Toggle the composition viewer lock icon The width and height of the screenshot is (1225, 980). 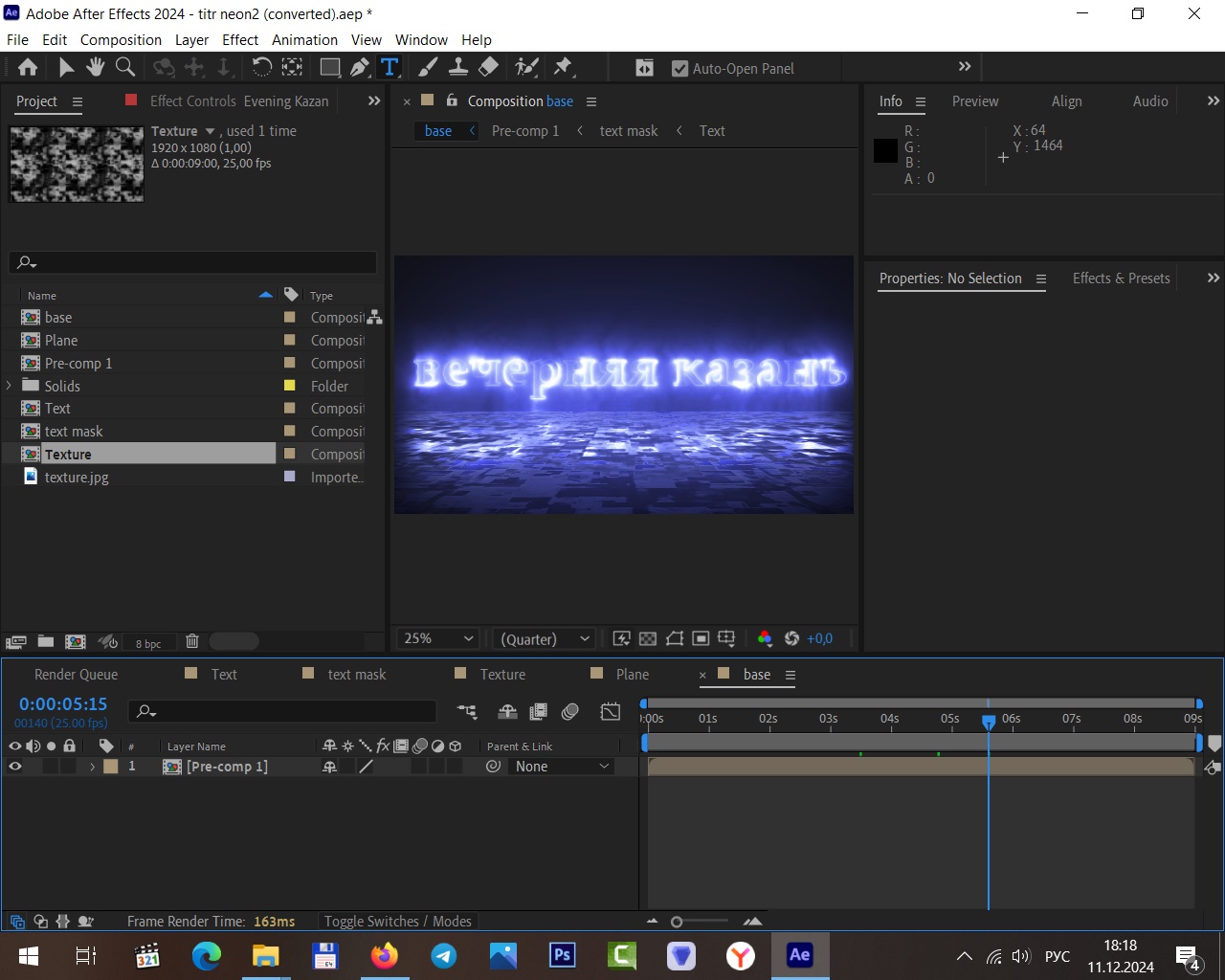(452, 100)
